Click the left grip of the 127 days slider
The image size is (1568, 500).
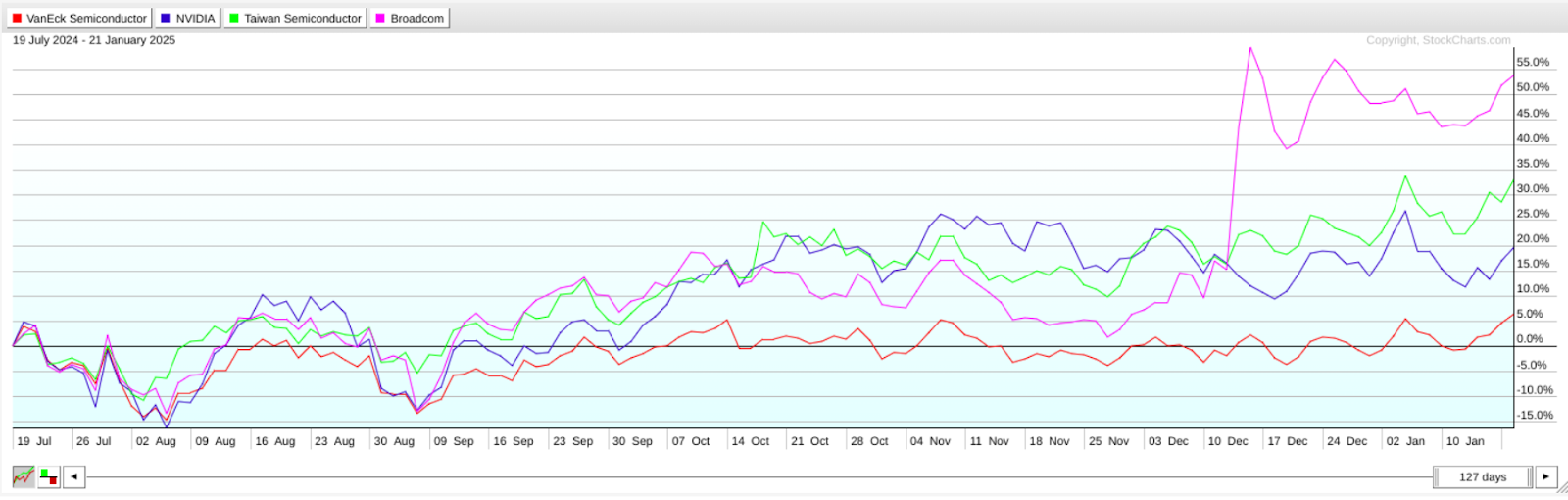1436,477
